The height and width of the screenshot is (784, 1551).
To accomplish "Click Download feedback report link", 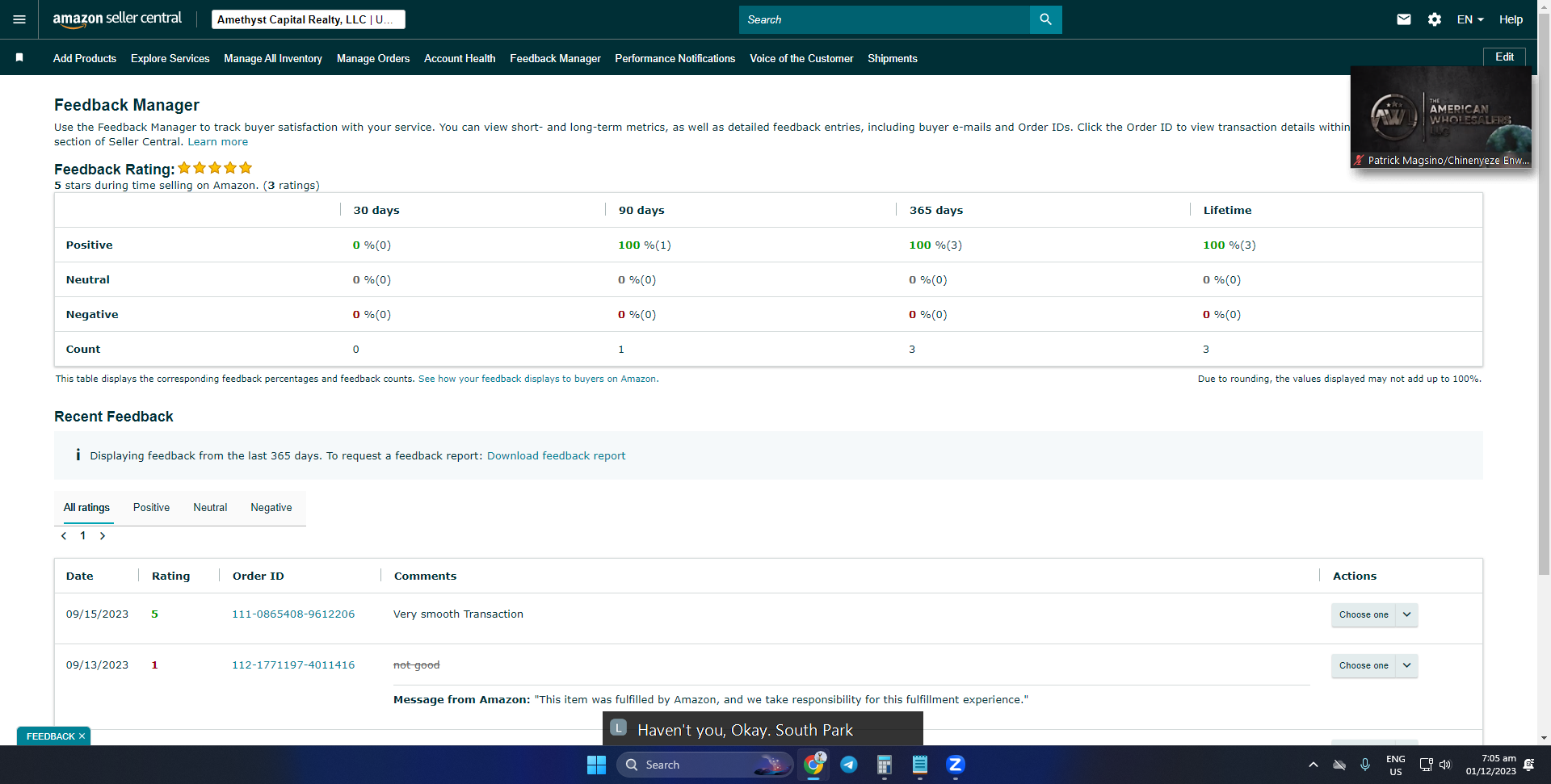I will click(x=556, y=456).
